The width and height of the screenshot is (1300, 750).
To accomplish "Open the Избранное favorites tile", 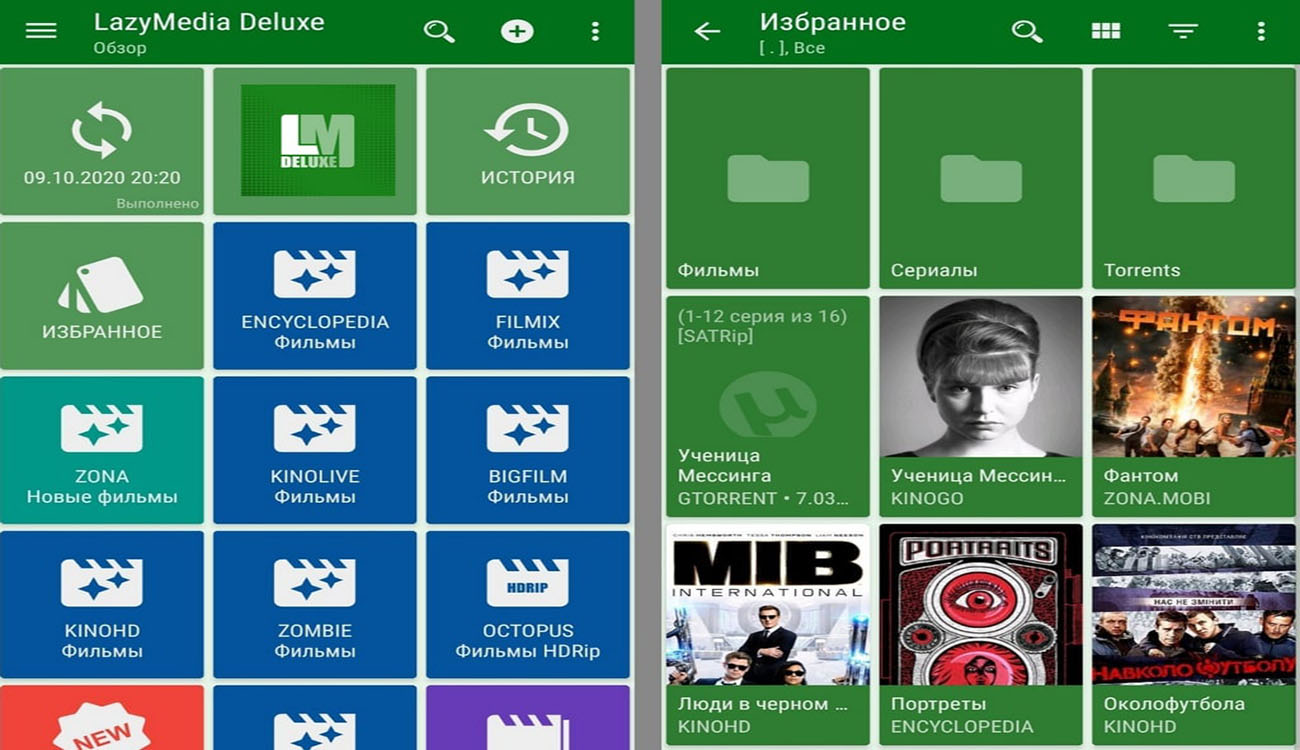I will 102,296.
